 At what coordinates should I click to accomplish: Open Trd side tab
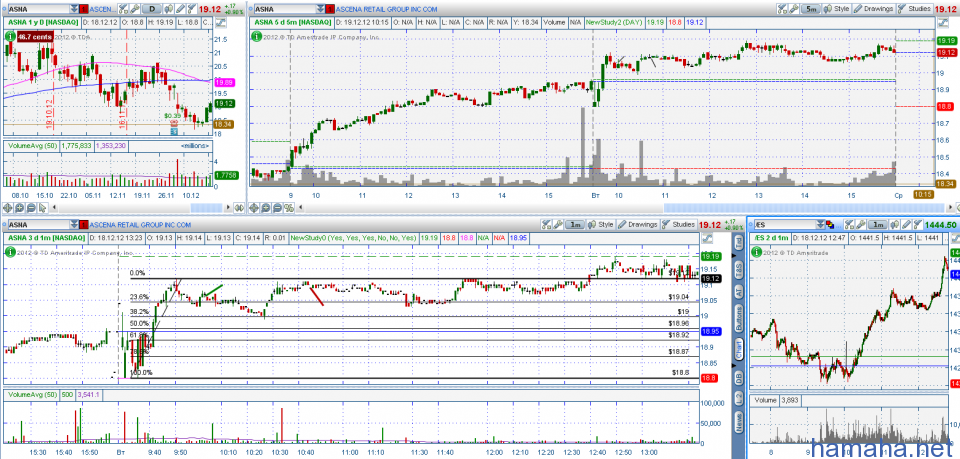739,244
